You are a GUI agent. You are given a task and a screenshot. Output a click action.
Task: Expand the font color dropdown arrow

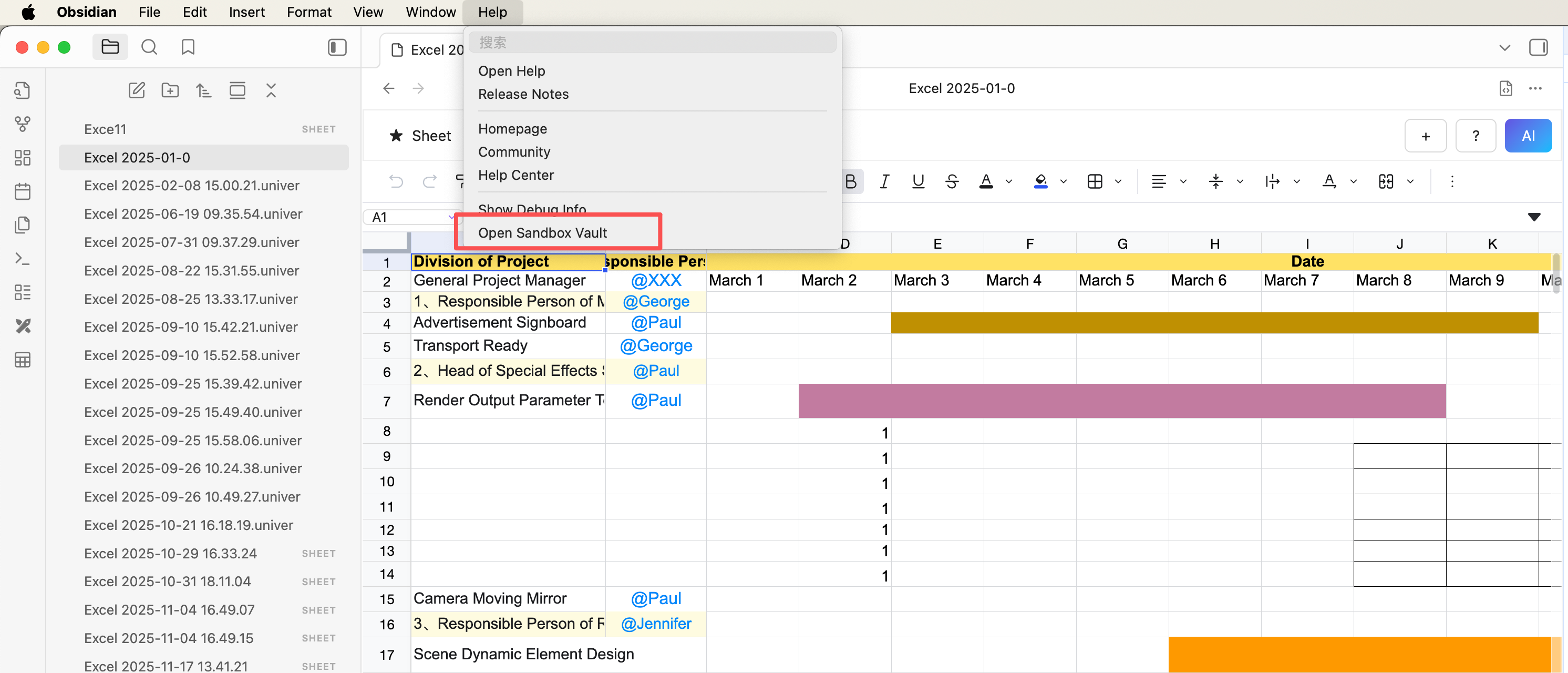(x=1008, y=181)
